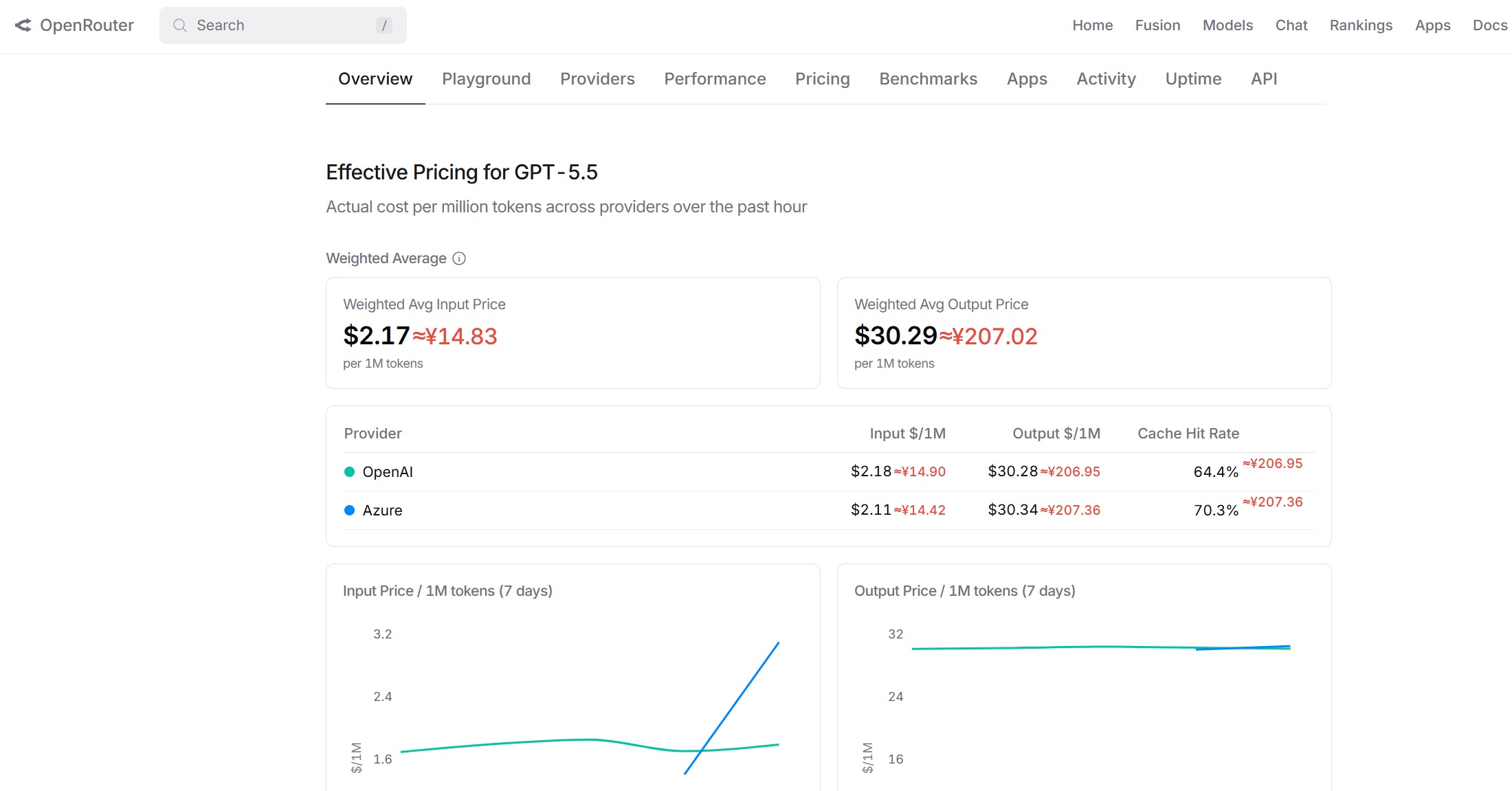Click the Input Price 7 days chart
Viewport: 1512px width, 791px height.
click(x=572, y=694)
